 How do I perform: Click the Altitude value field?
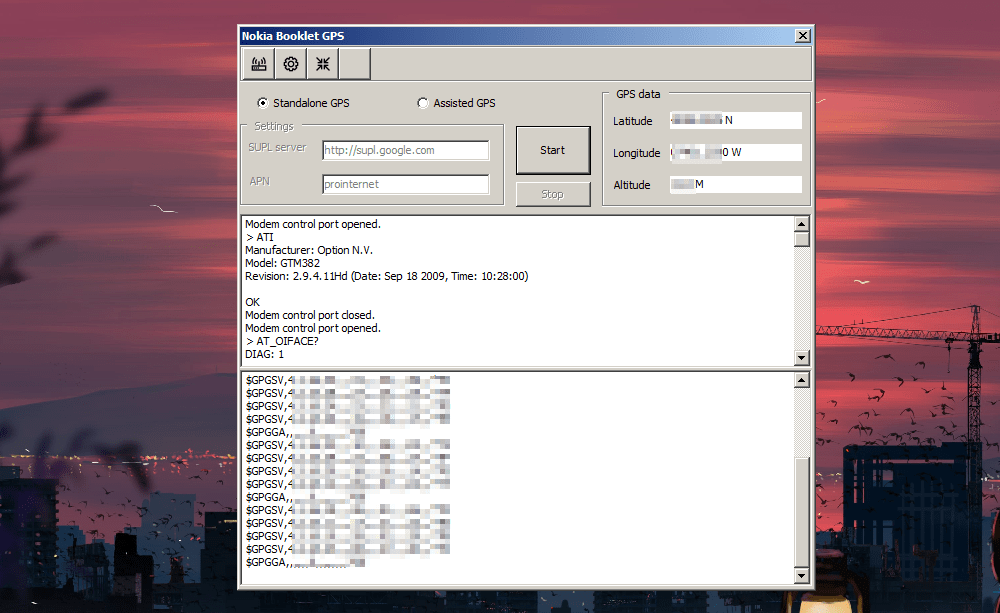(x=735, y=185)
